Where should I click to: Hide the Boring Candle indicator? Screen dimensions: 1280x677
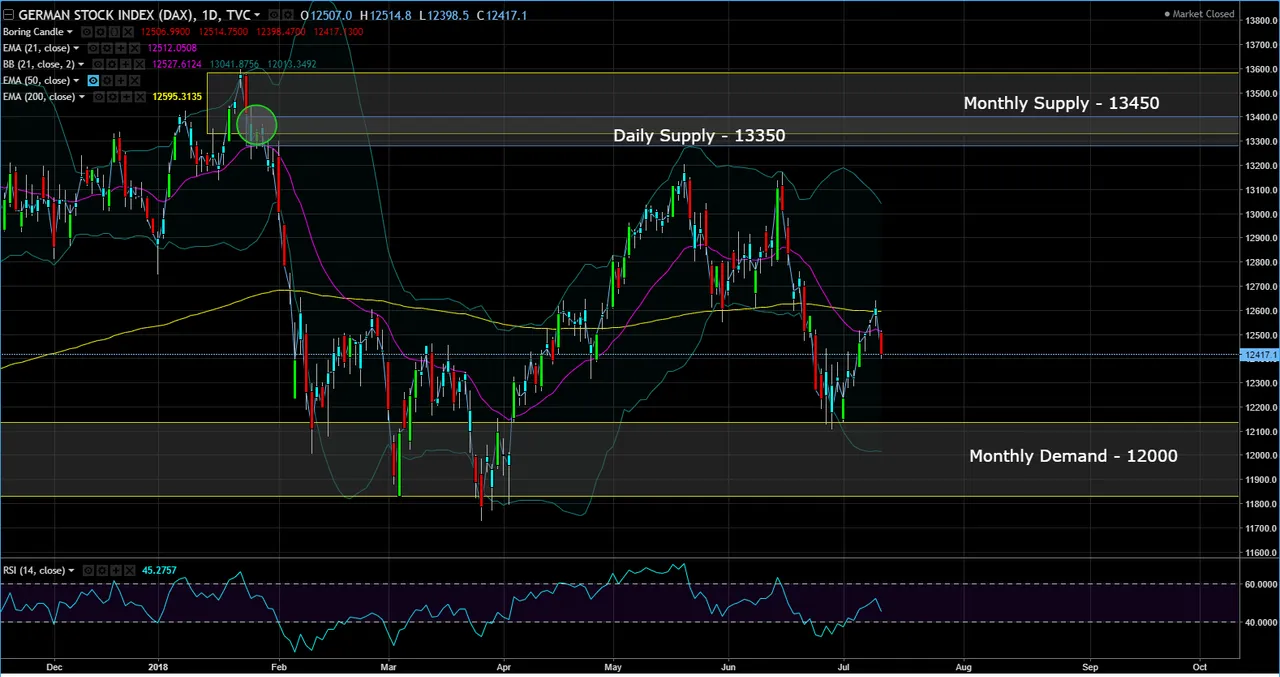[87, 32]
